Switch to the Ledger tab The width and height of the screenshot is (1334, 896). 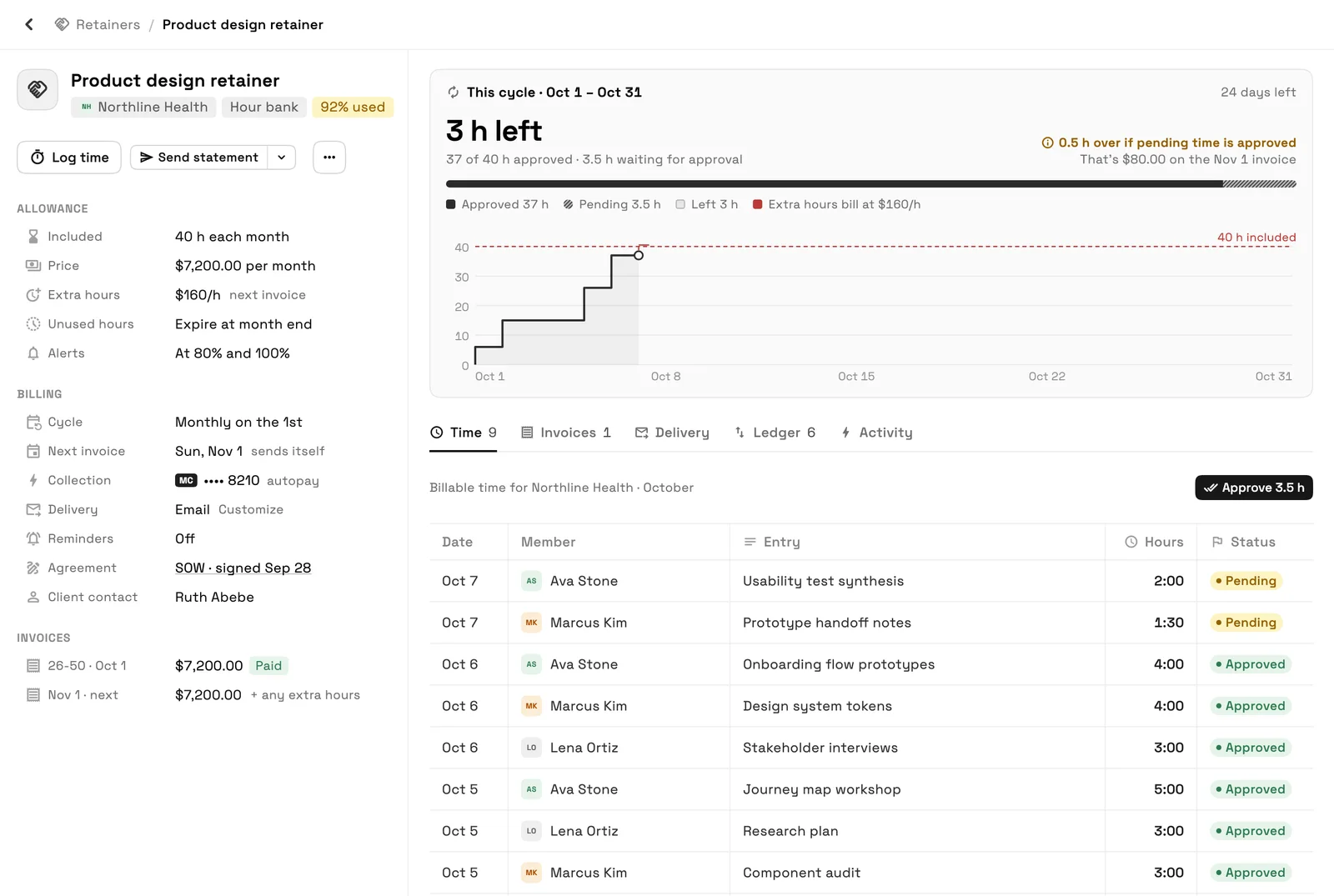tap(775, 433)
